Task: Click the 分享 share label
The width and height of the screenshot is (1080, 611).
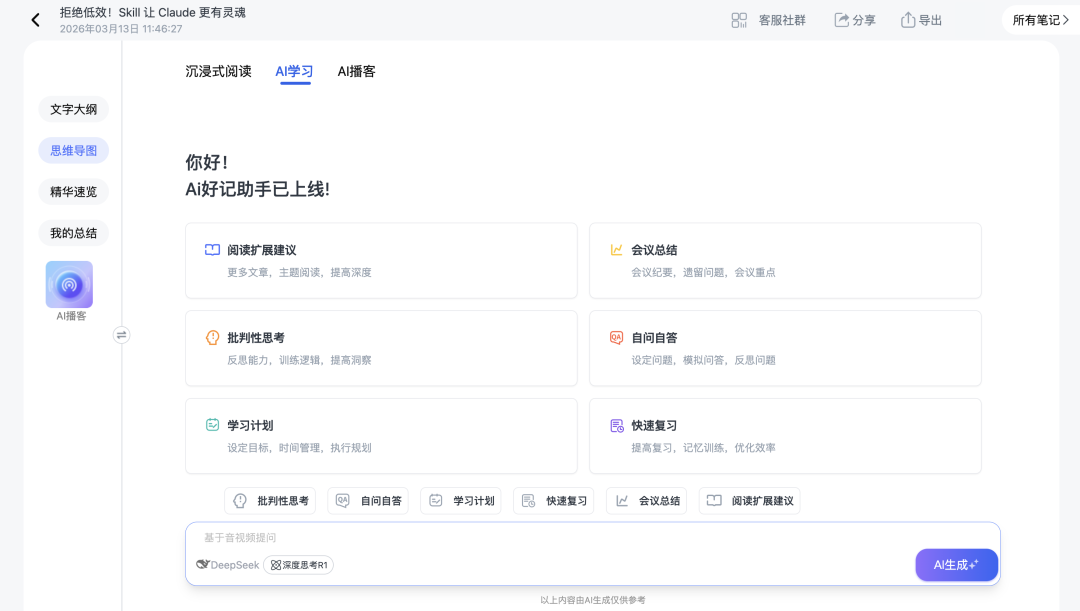Action: click(x=864, y=20)
